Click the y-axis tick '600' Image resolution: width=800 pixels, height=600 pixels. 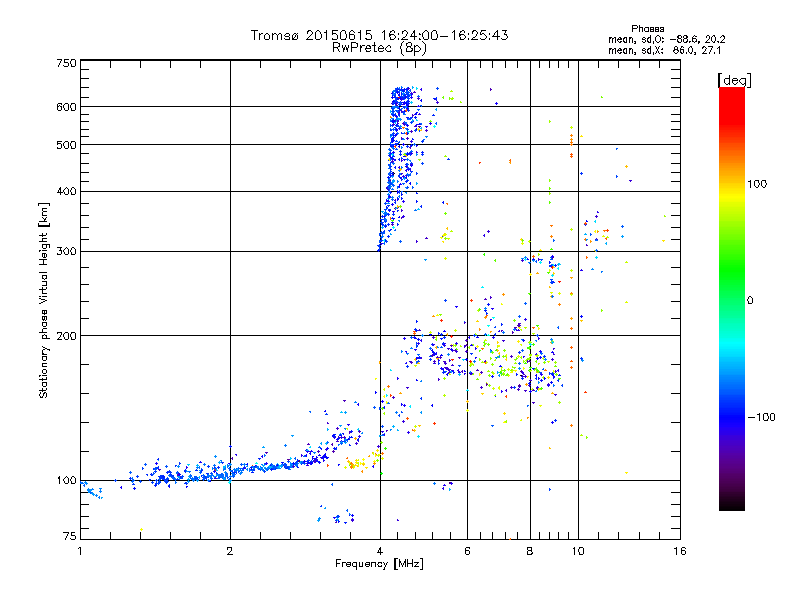click(66, 107)
